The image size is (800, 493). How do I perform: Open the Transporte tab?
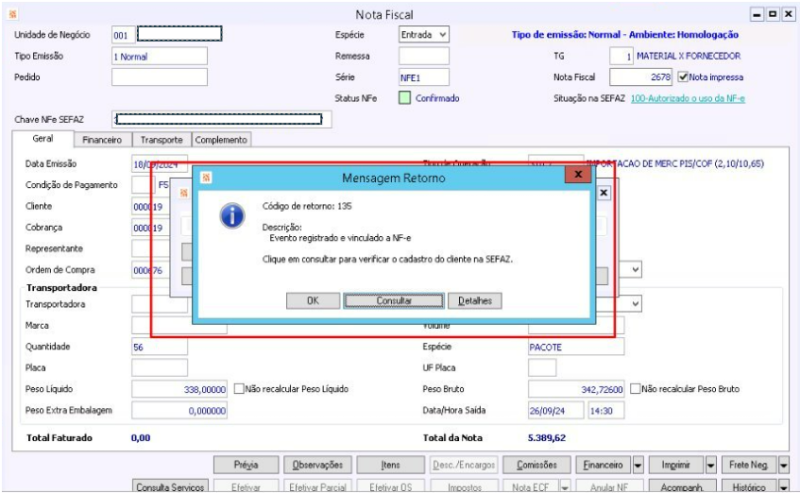(162, 140)
